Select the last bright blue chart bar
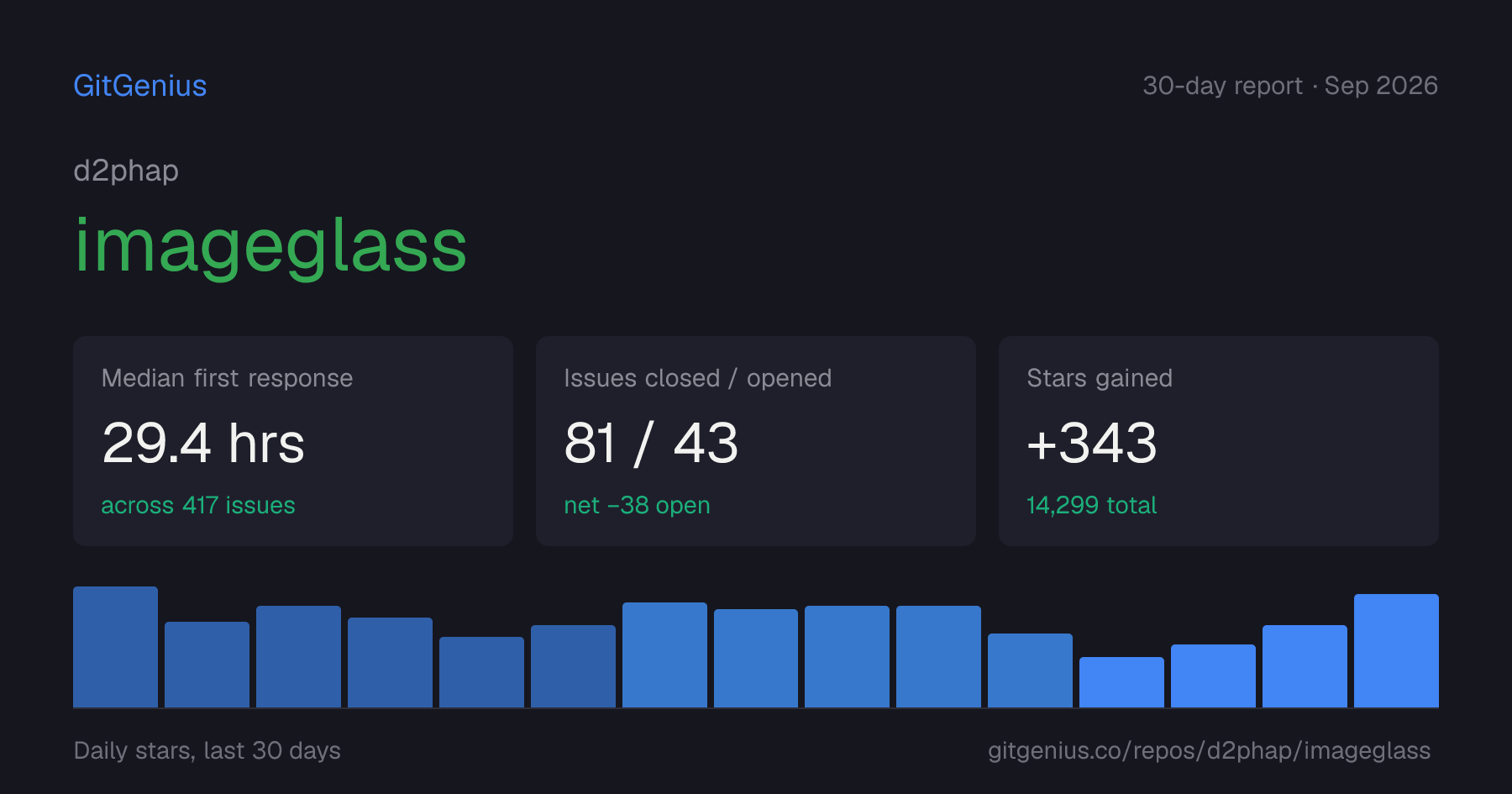Screen dimensions: 1512x794 click(1396, 650)
